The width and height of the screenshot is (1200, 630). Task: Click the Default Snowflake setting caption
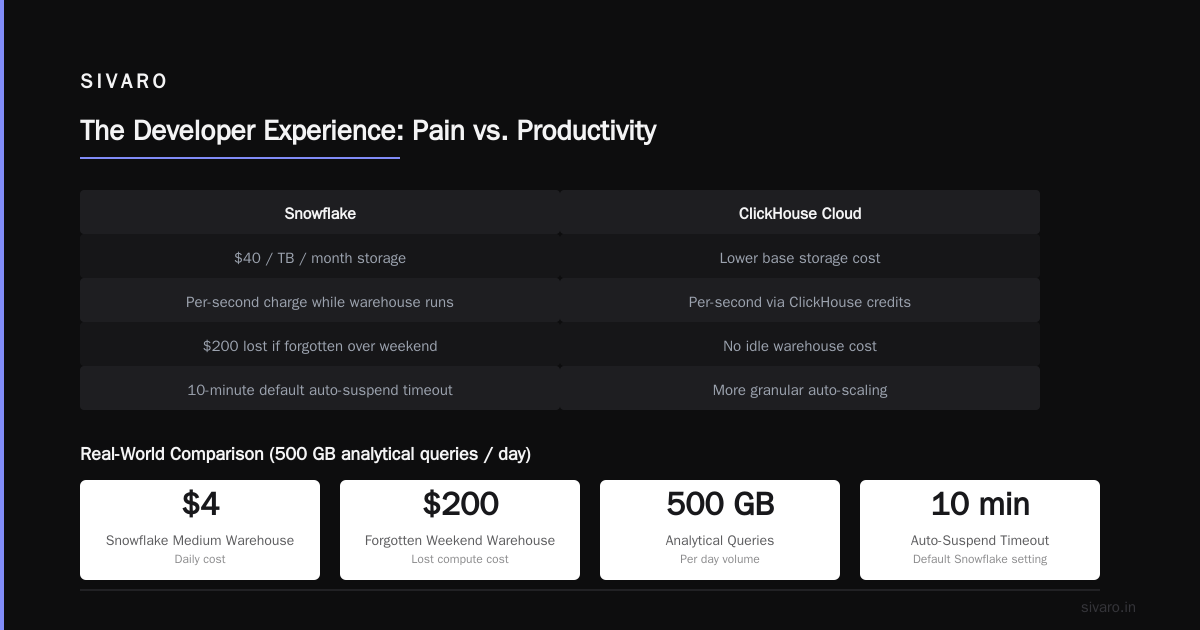(x=980, y=559)
